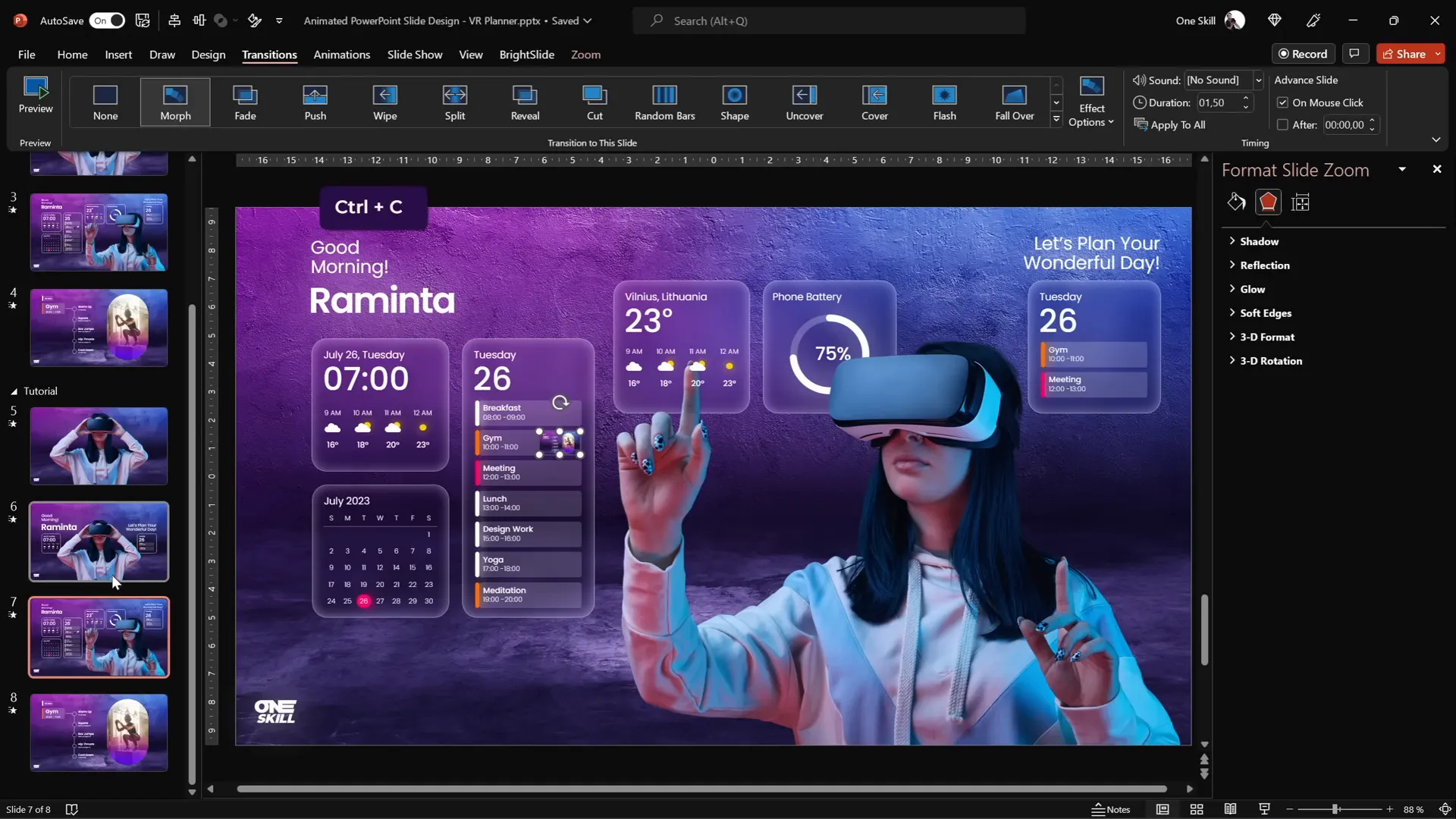The image size is (1456, 819).
Task: Apply the Shape transition
Action: click(x=735, y=102)
